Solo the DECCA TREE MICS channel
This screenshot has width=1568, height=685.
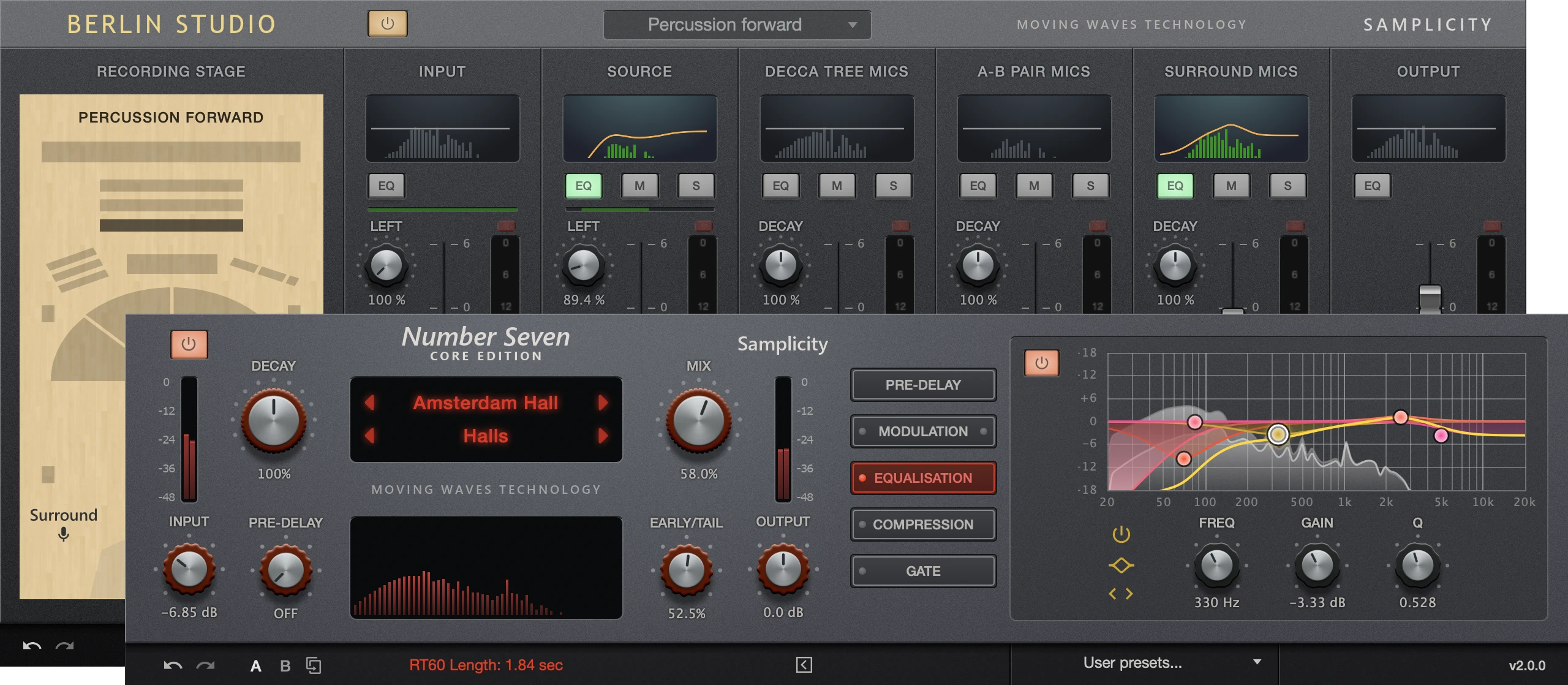pos(893,186)
